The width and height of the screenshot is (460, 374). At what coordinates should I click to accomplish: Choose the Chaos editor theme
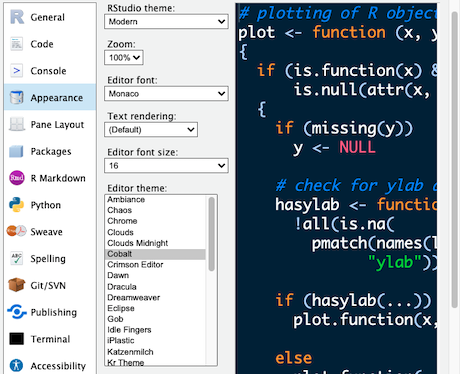tap(155, 210)
